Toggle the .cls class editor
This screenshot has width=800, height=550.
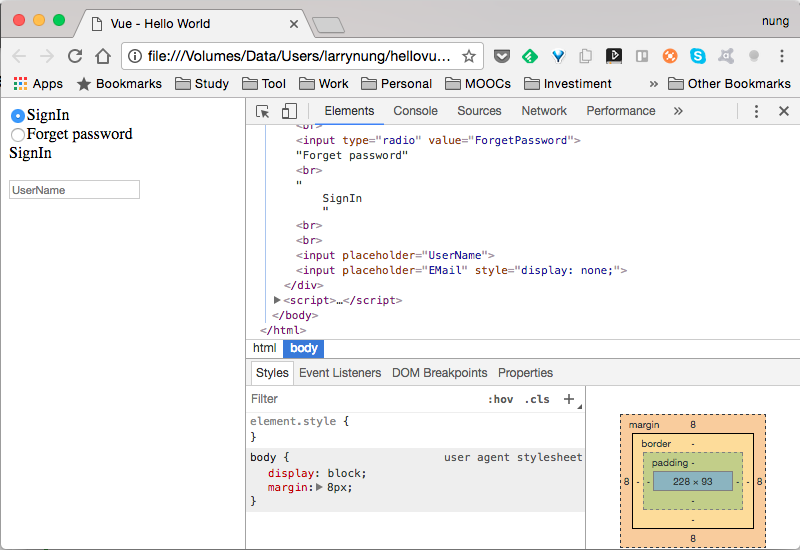[537, 399]
